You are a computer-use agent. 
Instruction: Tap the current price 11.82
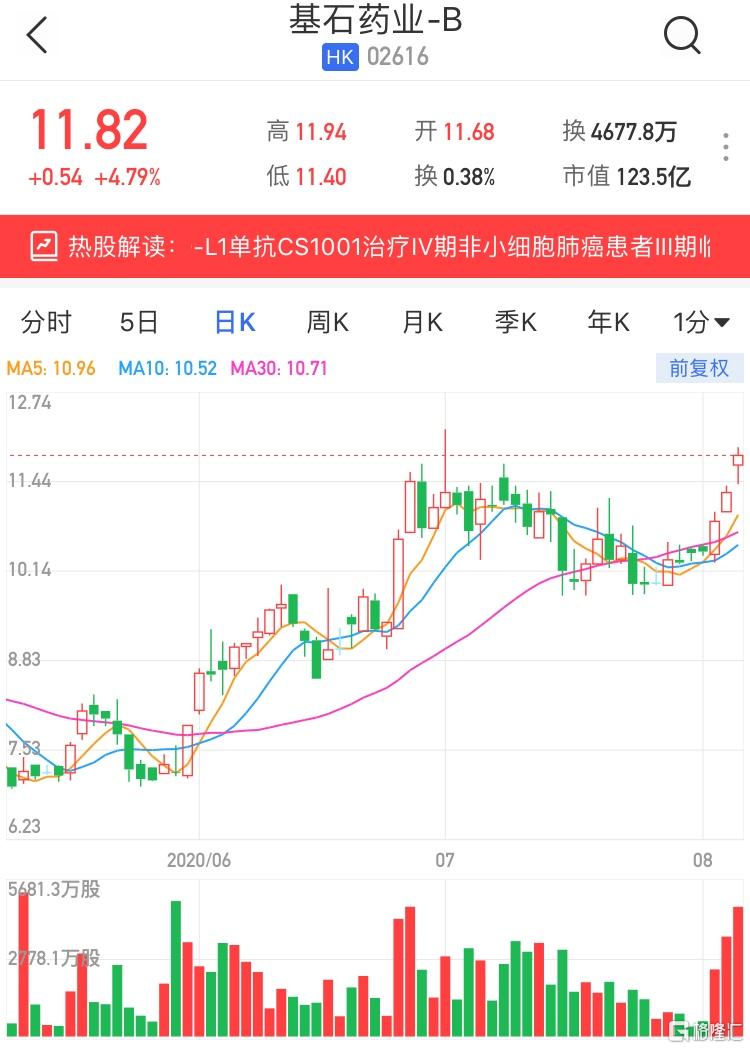89,130
